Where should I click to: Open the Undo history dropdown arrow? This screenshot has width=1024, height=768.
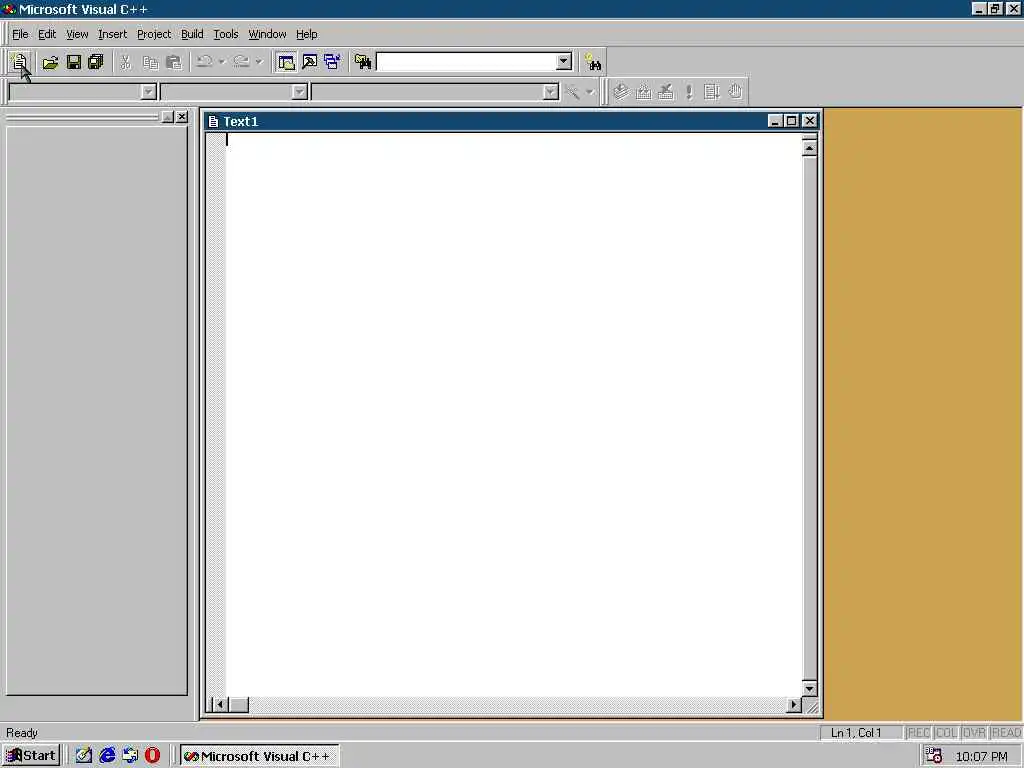pyautogui.click(x=222, y=62)
